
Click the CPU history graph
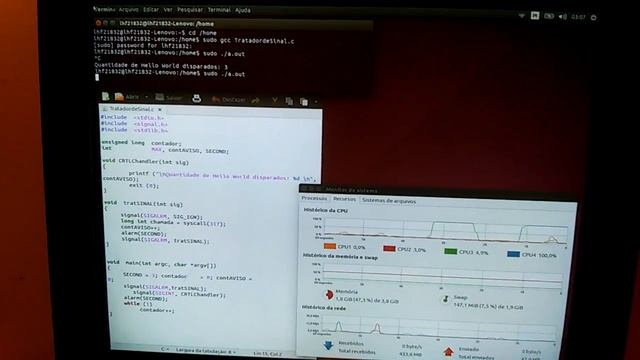coord(445,231)
